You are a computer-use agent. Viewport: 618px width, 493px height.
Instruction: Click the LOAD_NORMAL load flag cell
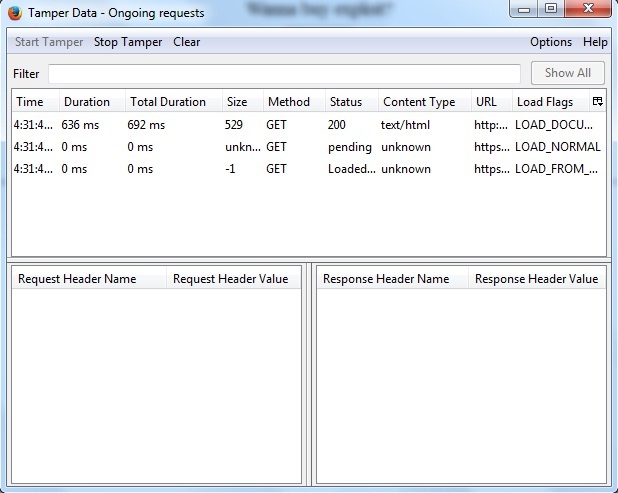tap(558, 147)
